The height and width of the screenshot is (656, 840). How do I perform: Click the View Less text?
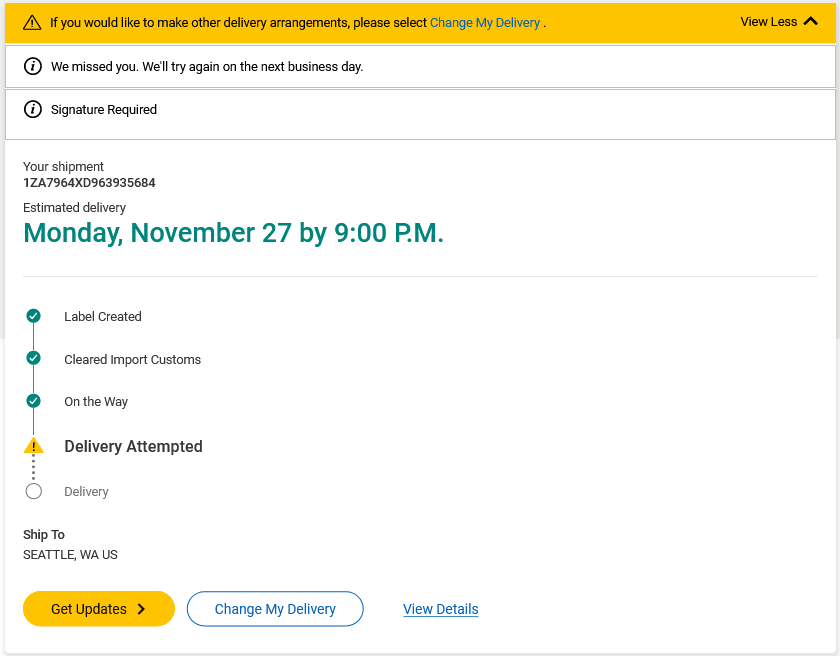[x=768, y=22]
